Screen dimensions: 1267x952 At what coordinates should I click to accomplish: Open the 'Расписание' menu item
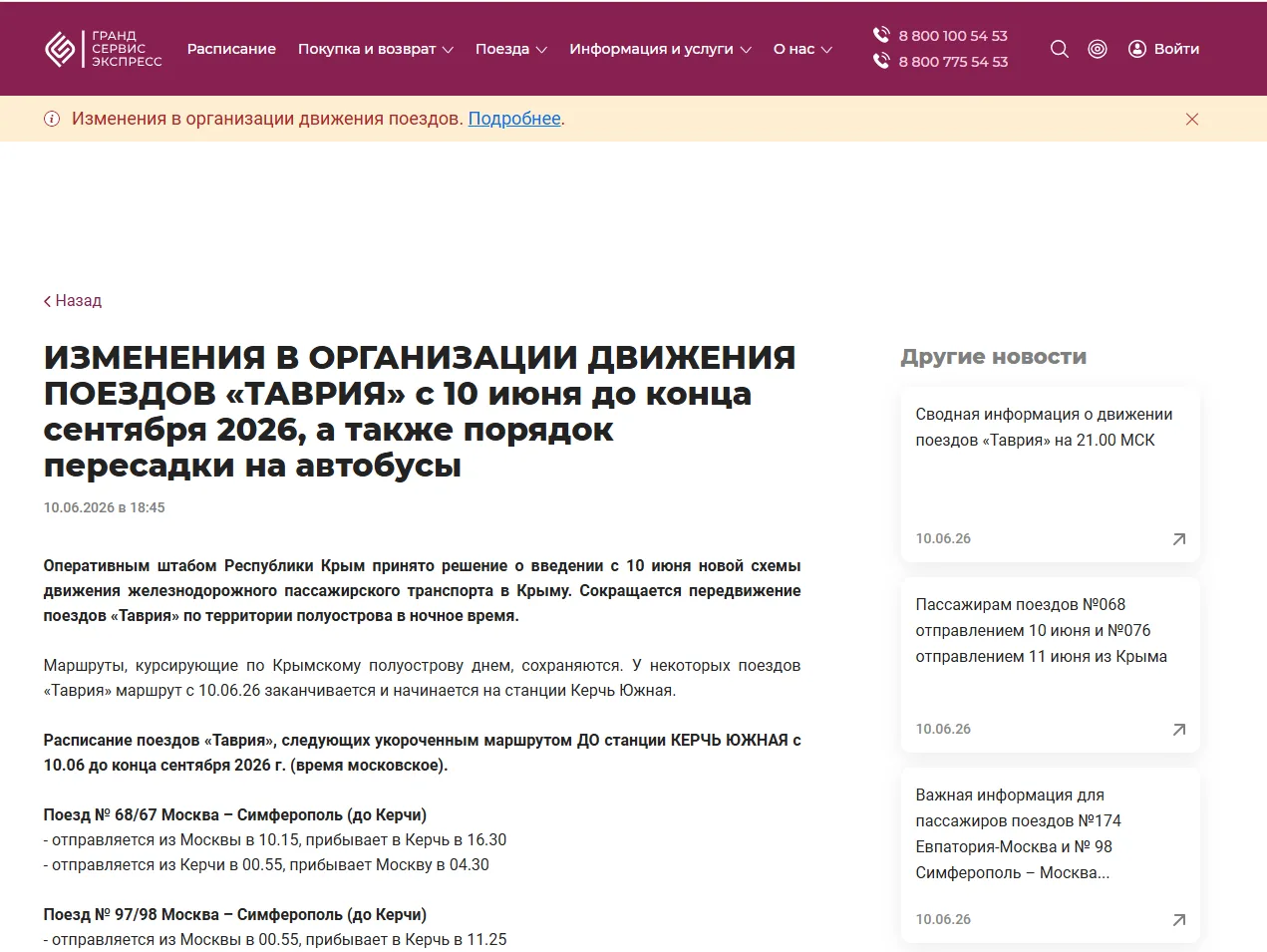(x=231, y=49)
